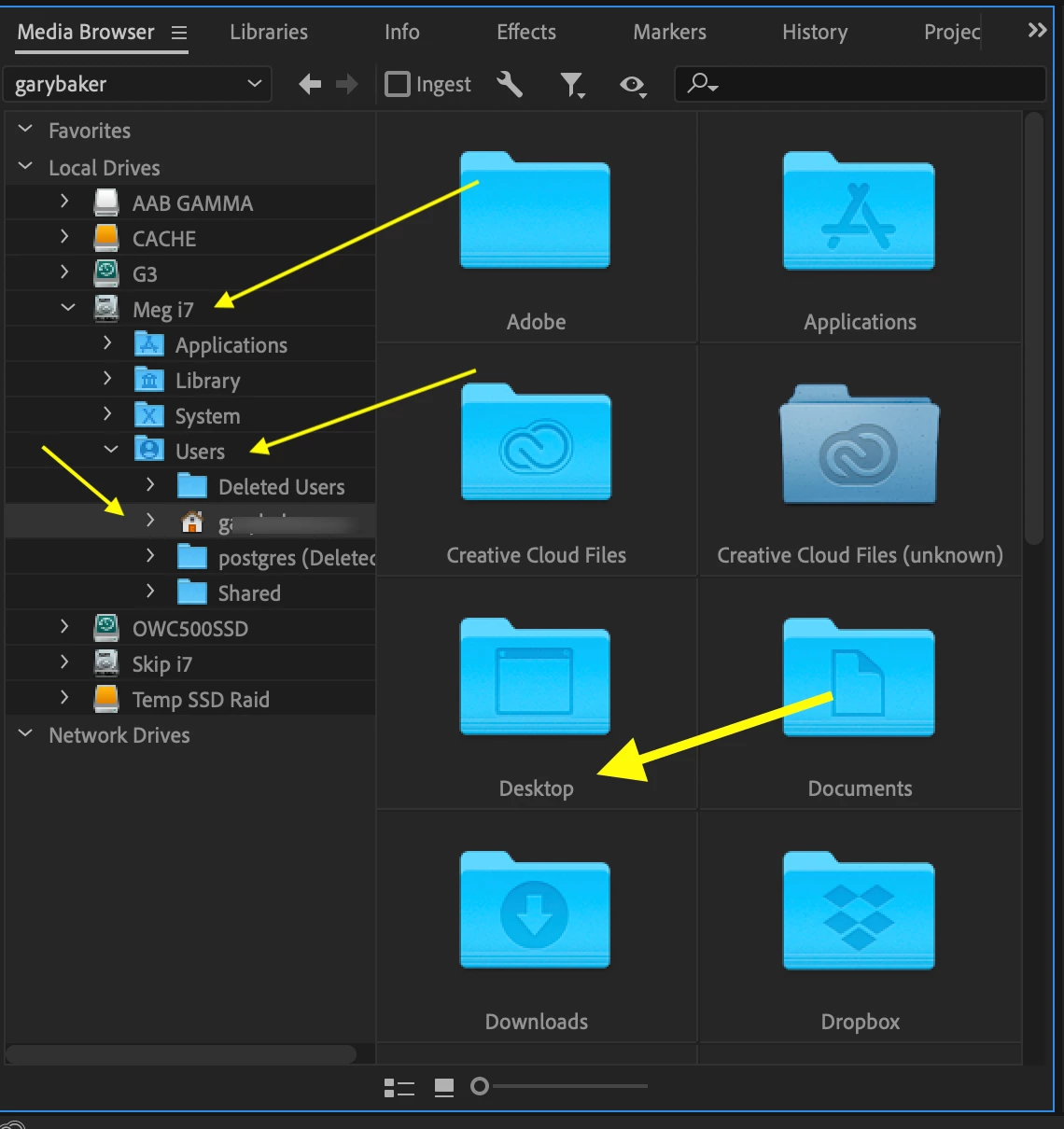Expand the Applications folder in tree

pyautogui.click(x=106, y=342)
